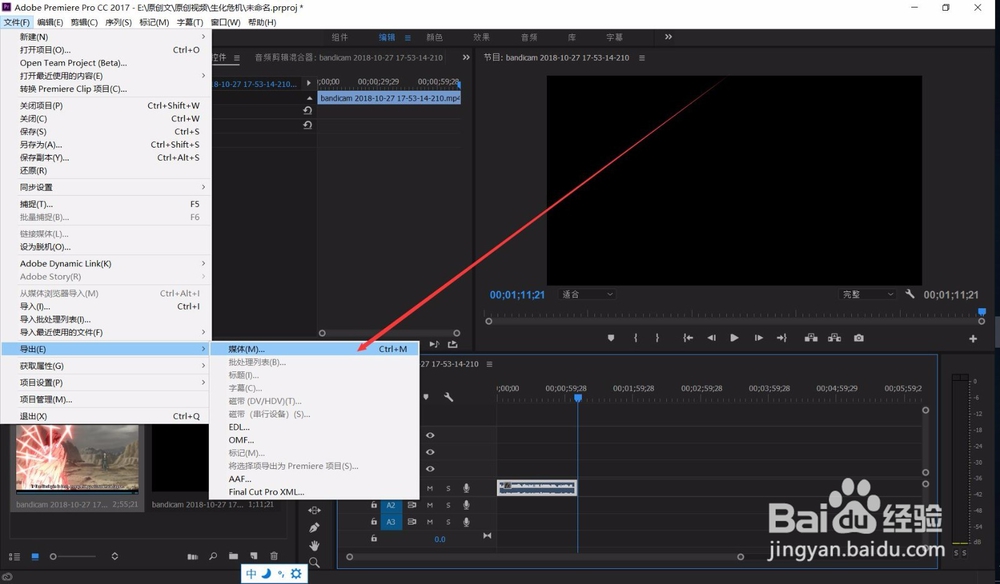1000x584 pixels.
Task: Open the 适合 zoom level dropdown
Action: 587,294
